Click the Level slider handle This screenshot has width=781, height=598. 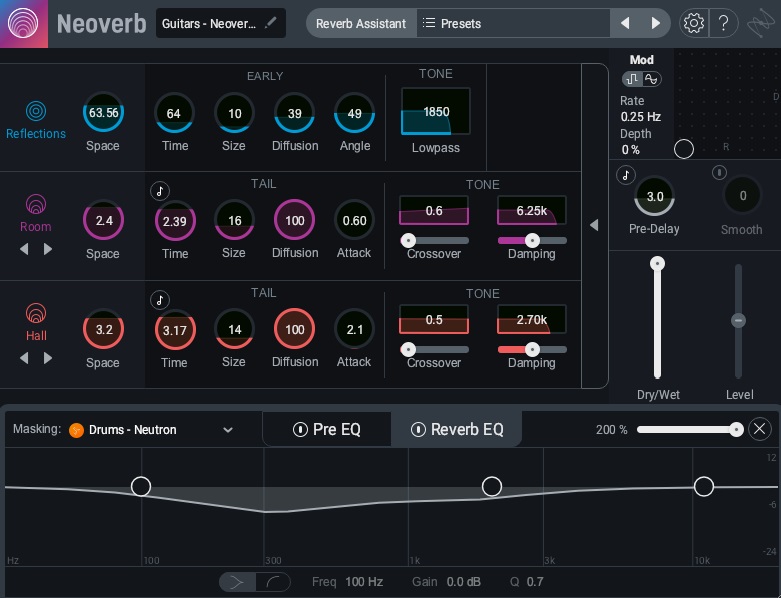(x=738, y=320)
